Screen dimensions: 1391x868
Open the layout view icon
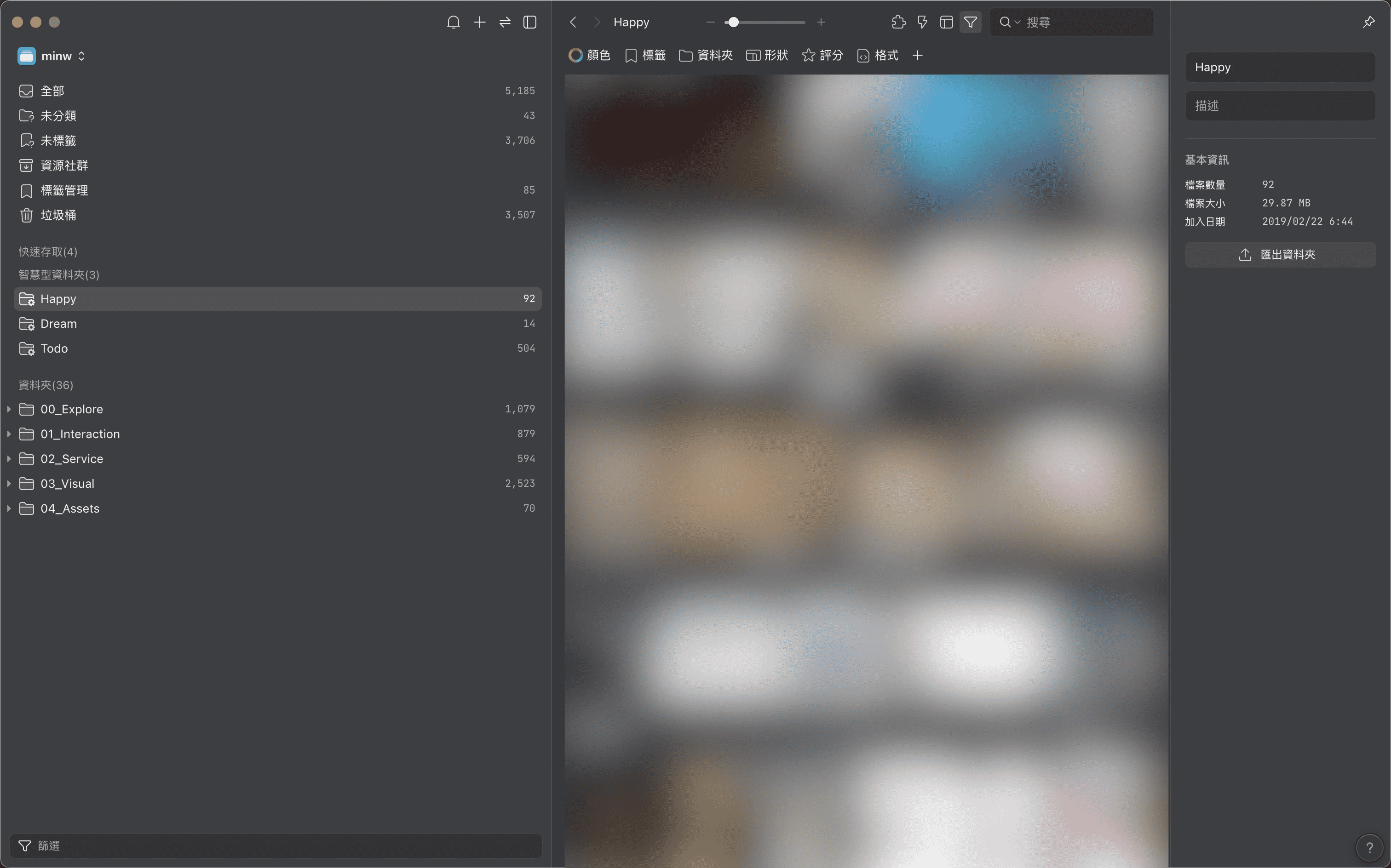pos(947,22)
